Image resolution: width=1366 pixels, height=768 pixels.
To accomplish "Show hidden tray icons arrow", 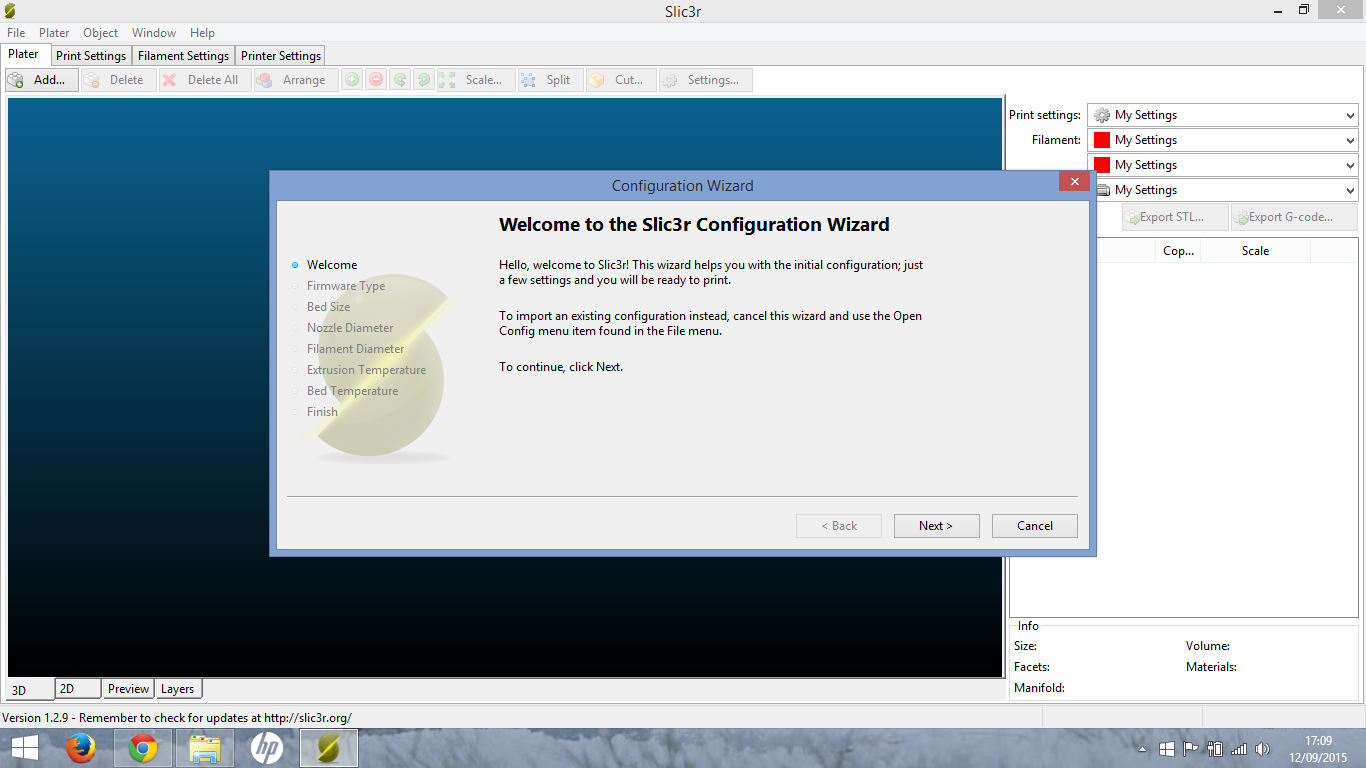I will point(1143,749).
